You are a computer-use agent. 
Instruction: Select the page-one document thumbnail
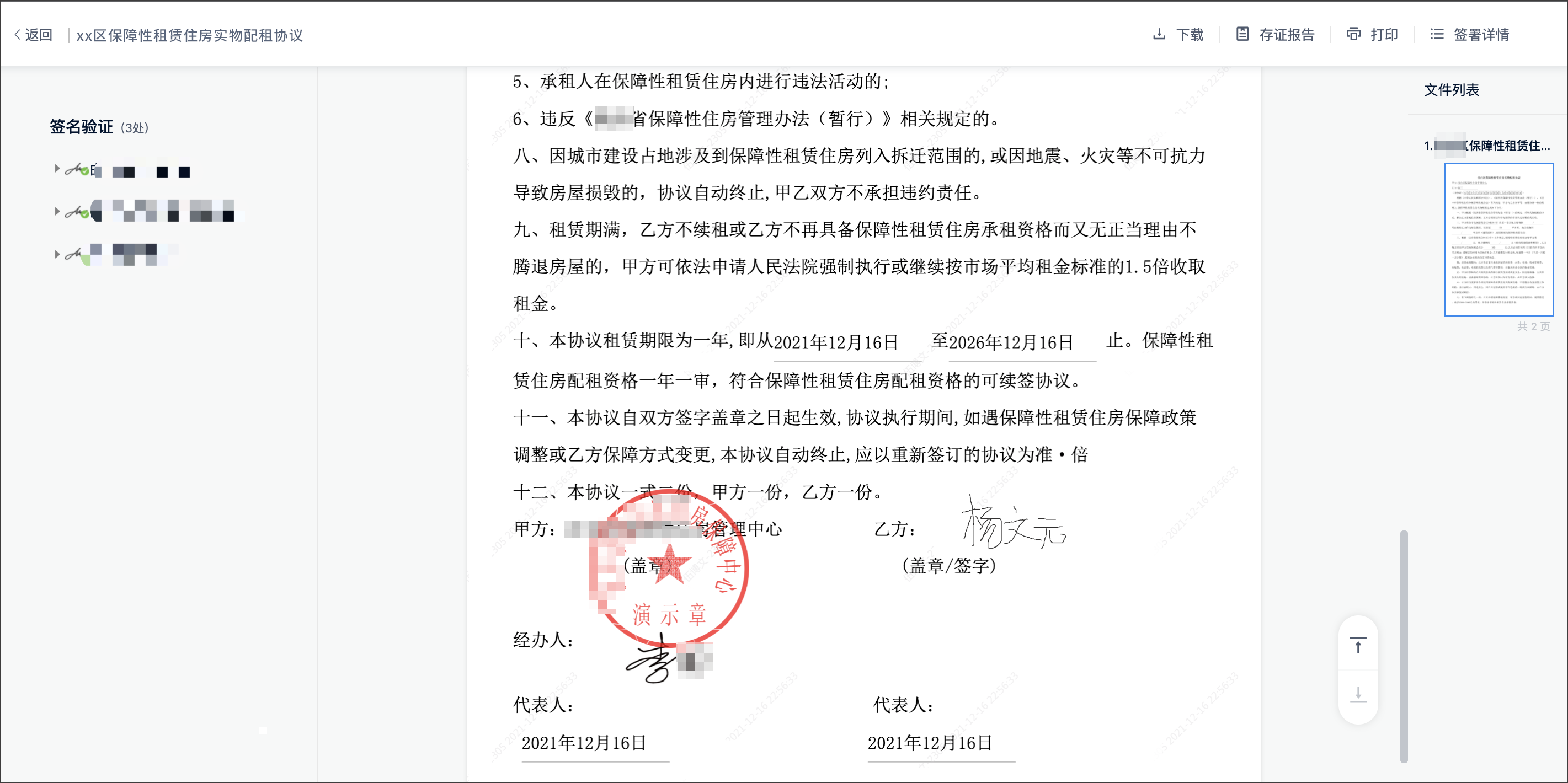(1498, 240)
